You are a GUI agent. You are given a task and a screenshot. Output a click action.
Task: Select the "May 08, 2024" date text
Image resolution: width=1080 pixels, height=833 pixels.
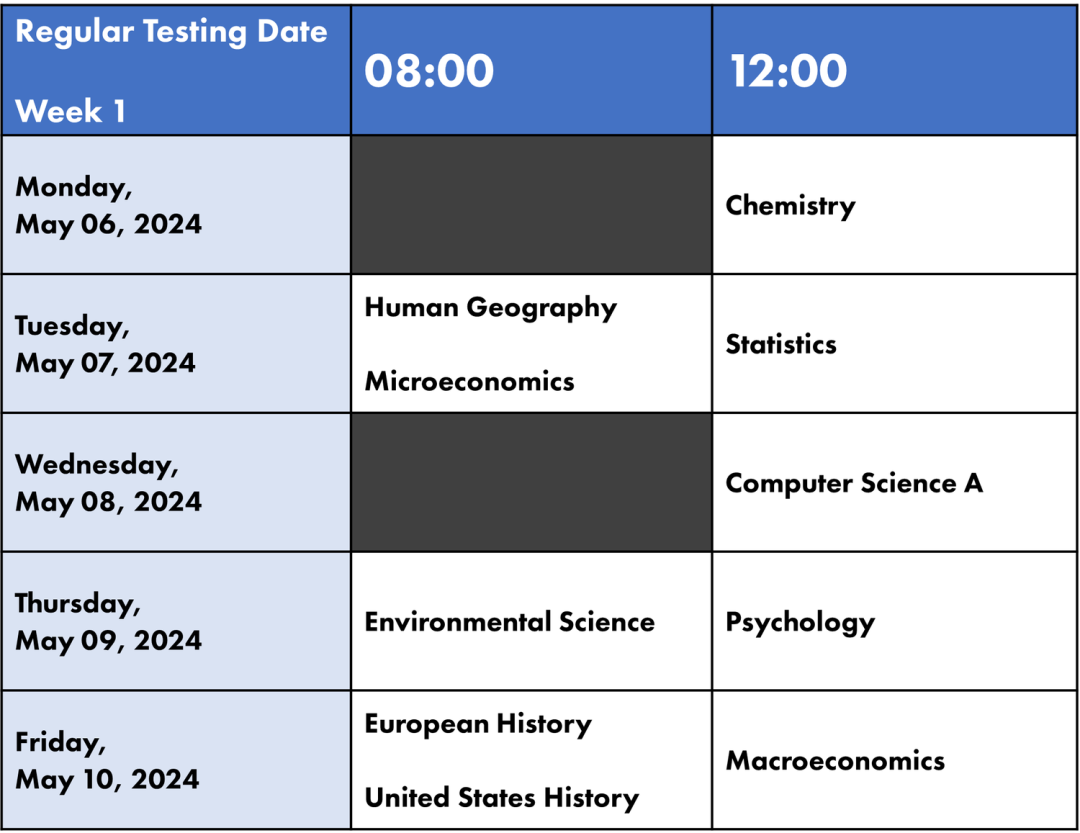[x=108, y=501]
